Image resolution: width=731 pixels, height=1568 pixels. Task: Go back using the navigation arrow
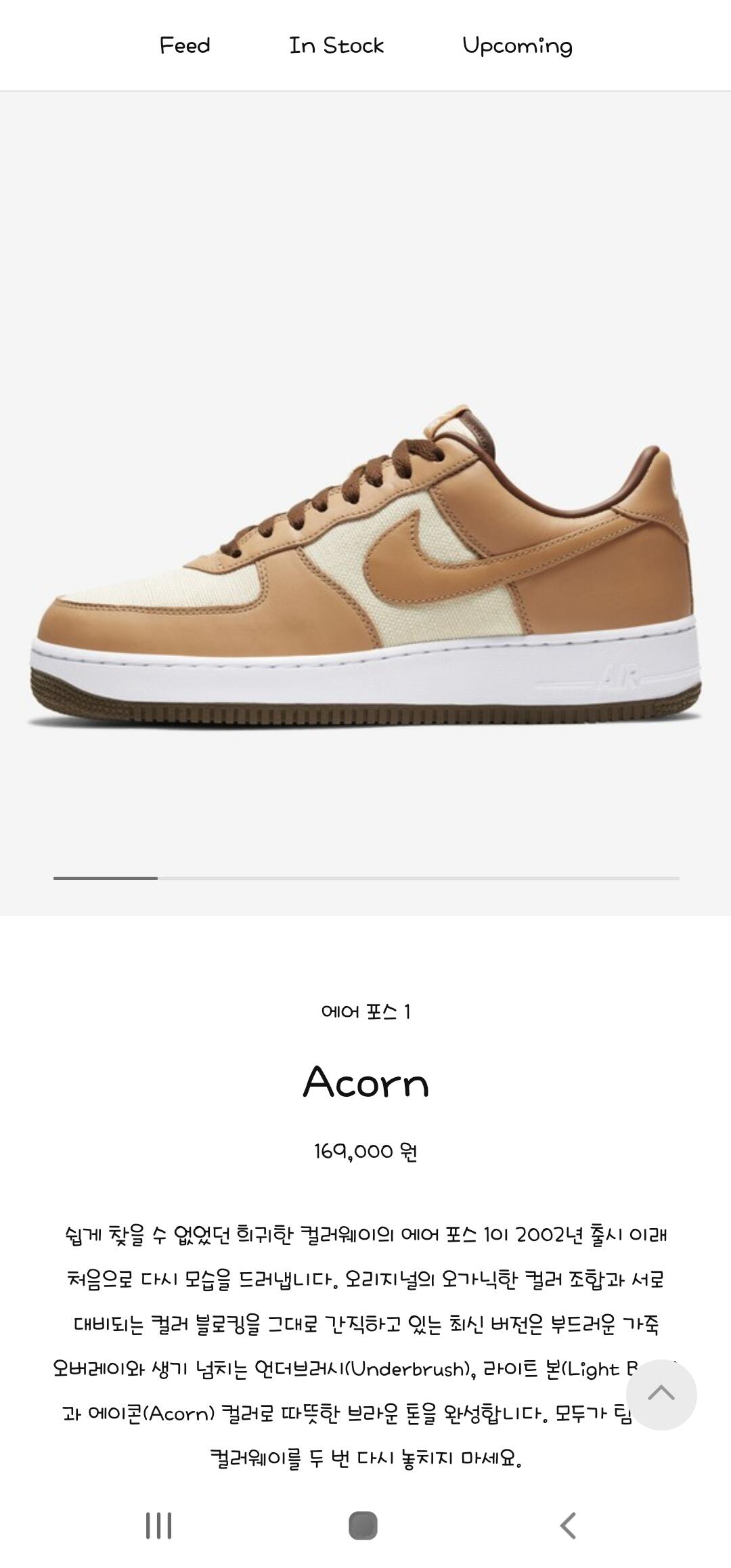pyautogui.click(x=568, y=1525)
